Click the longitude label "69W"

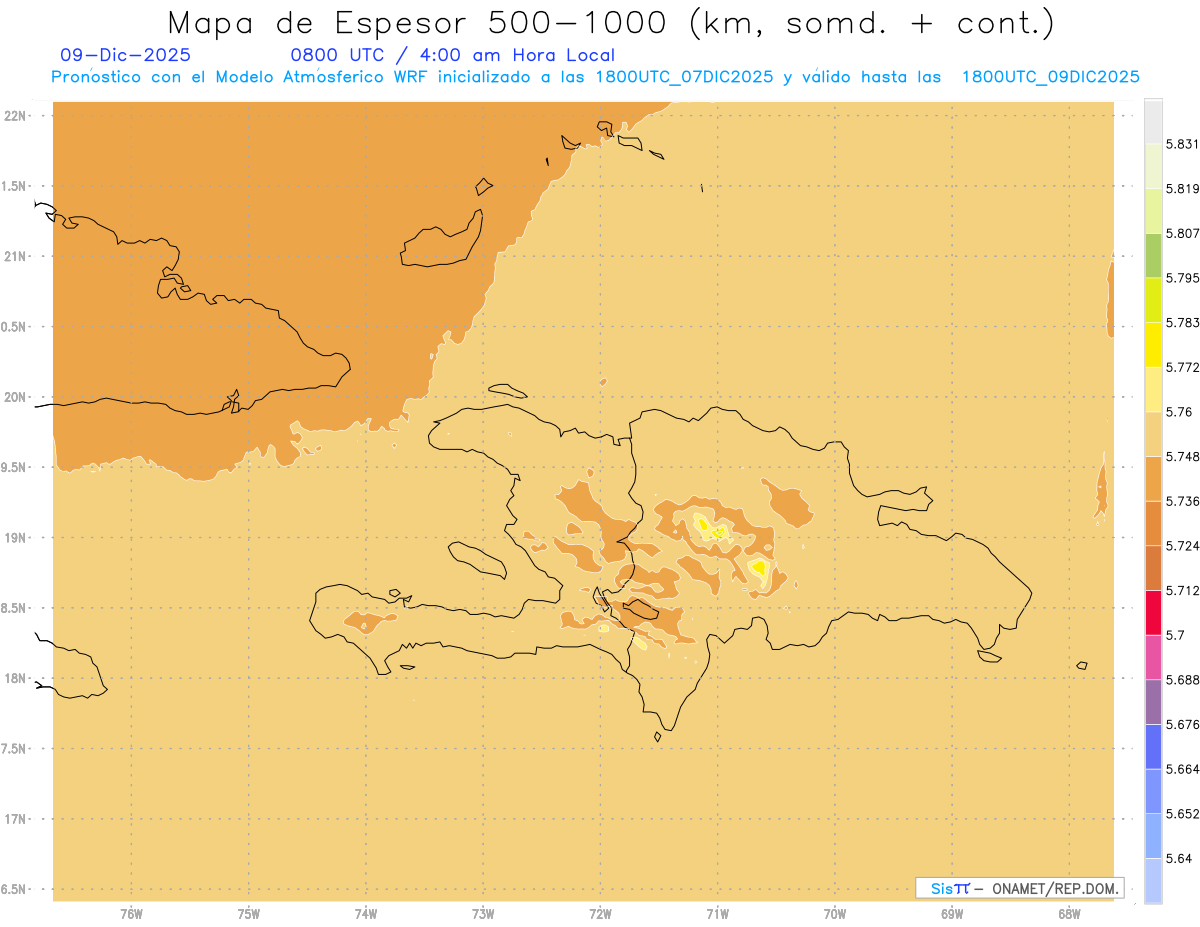(952, 914)
